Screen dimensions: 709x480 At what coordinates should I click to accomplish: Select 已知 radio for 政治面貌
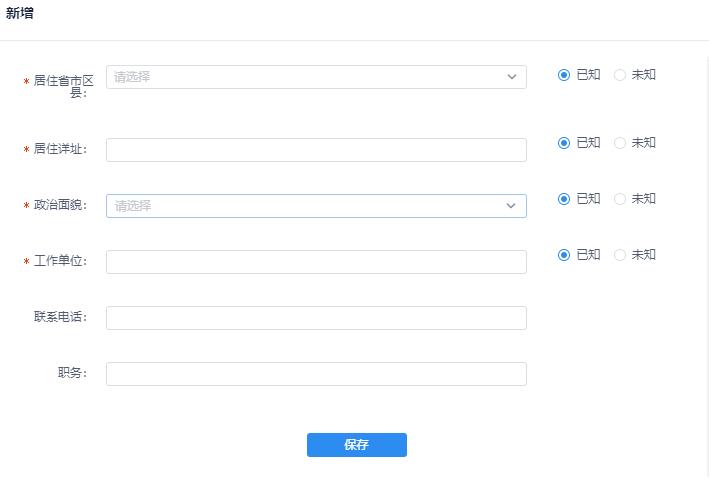pyautogui.click(x=564, y=199)
